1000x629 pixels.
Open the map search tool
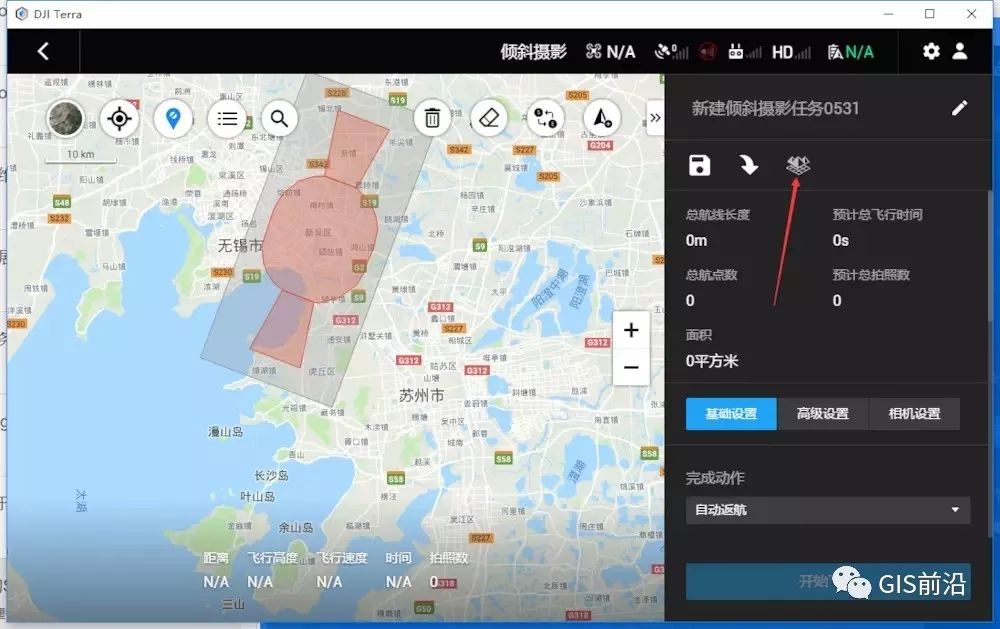click(x=280, y=118)
